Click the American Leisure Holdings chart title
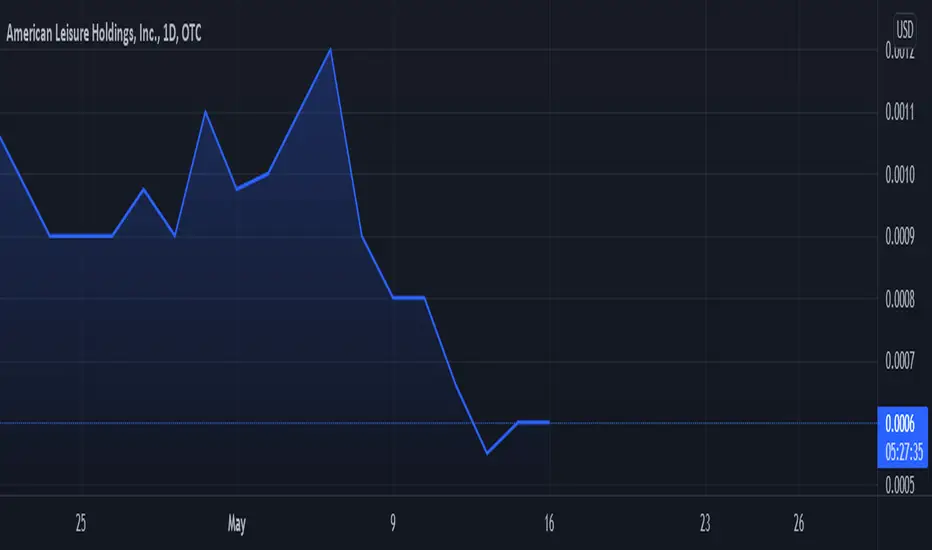 pos(103,33)
